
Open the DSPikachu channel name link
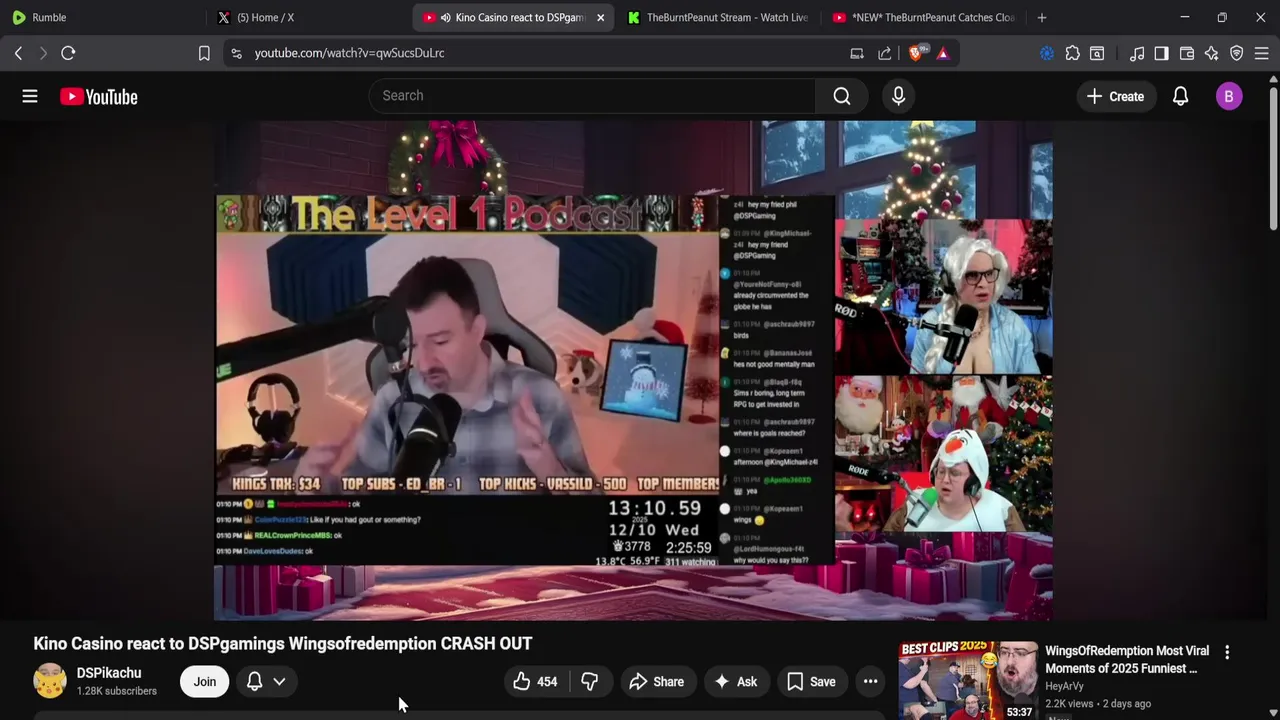coord(109,673)
